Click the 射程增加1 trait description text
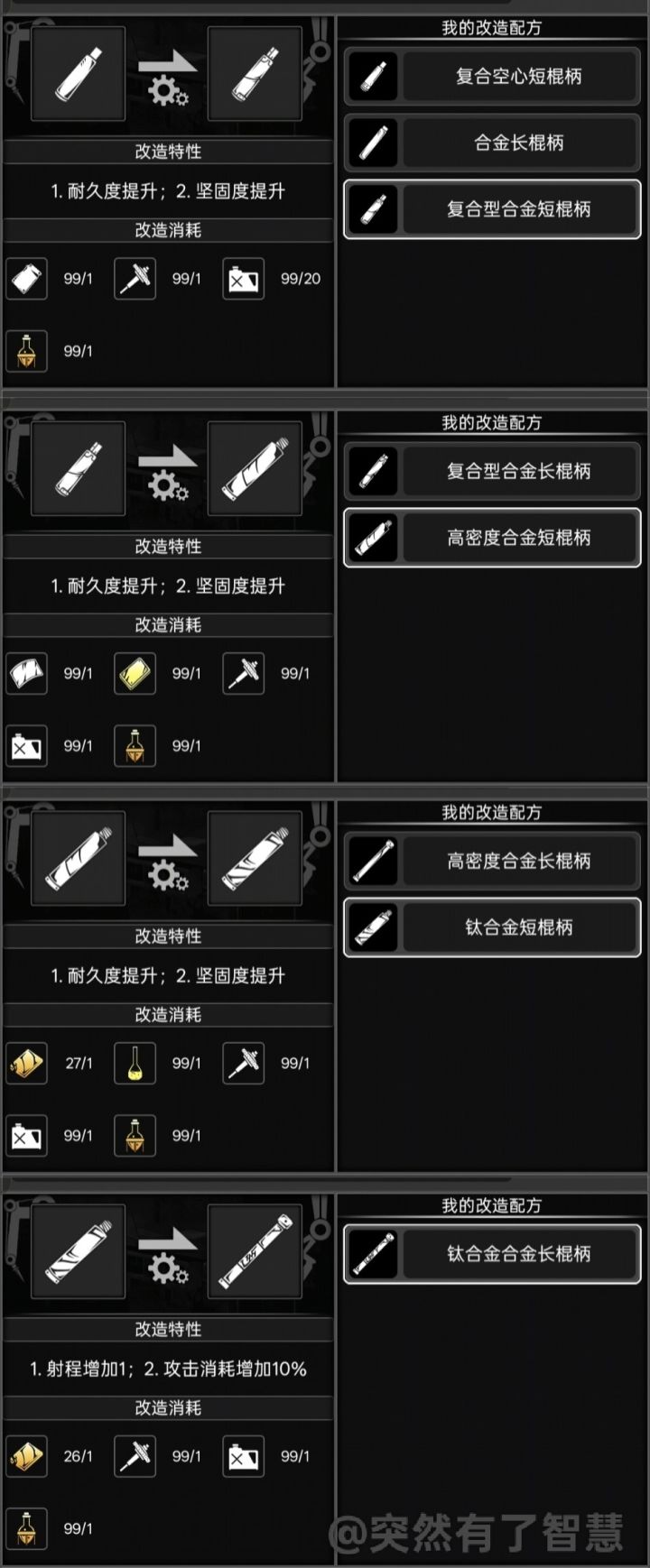 tap(81, 1369)
